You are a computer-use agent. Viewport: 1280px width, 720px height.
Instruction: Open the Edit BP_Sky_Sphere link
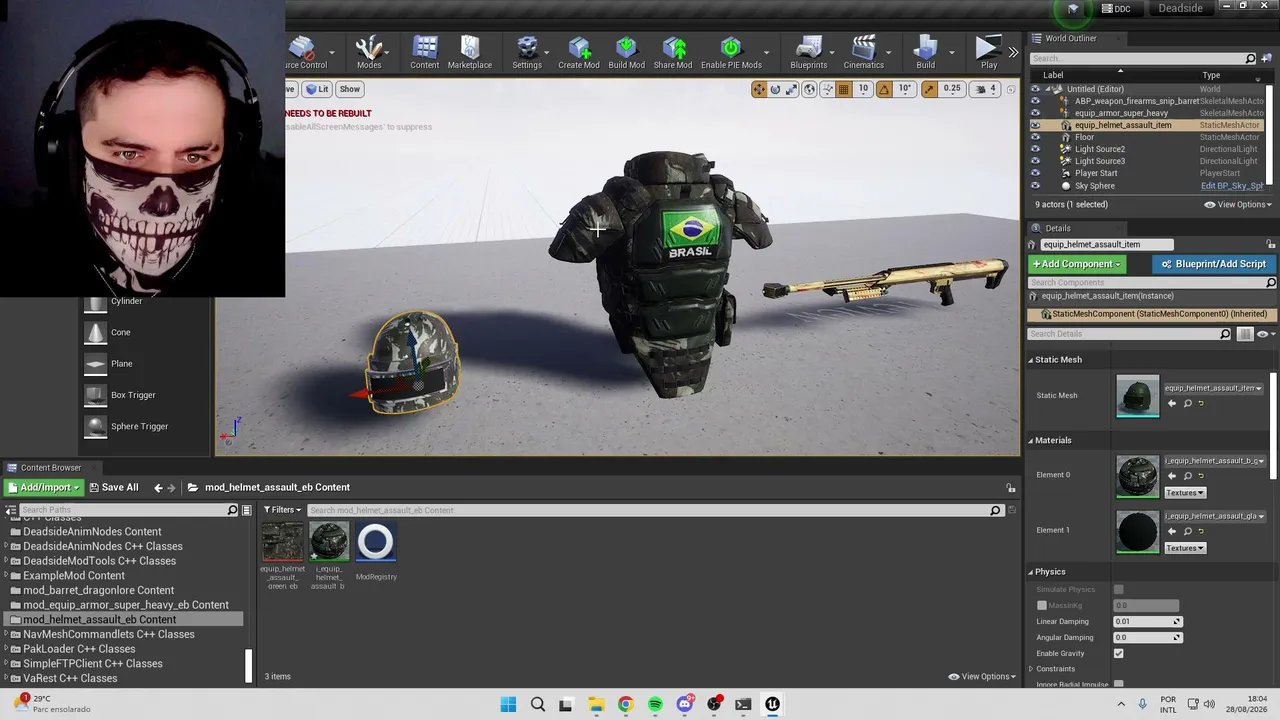point(1233,186)
